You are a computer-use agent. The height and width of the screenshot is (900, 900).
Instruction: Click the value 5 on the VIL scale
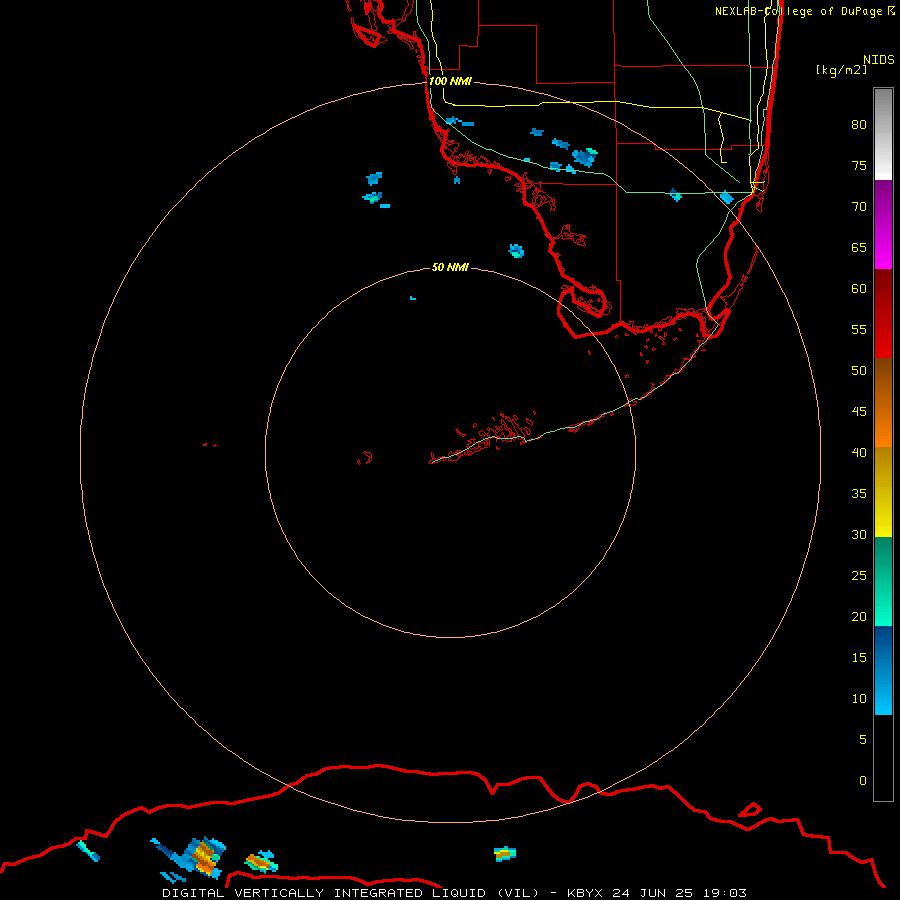(x=863, y=740)
